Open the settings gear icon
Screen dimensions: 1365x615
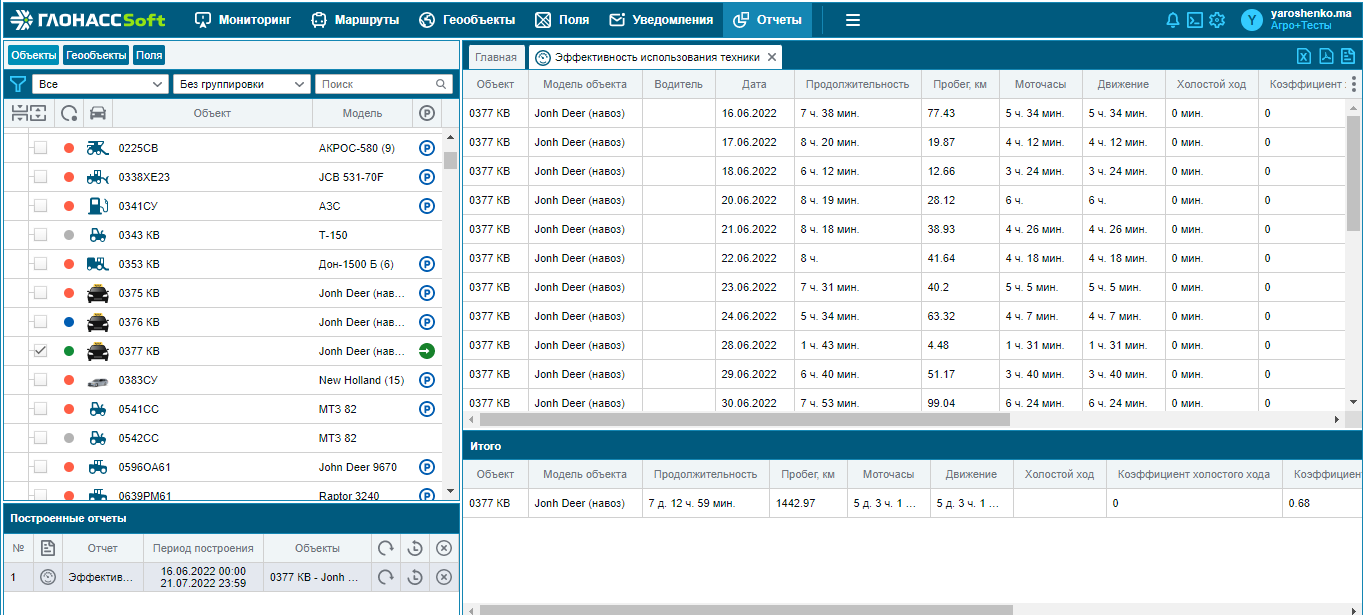pos(1217,20)
